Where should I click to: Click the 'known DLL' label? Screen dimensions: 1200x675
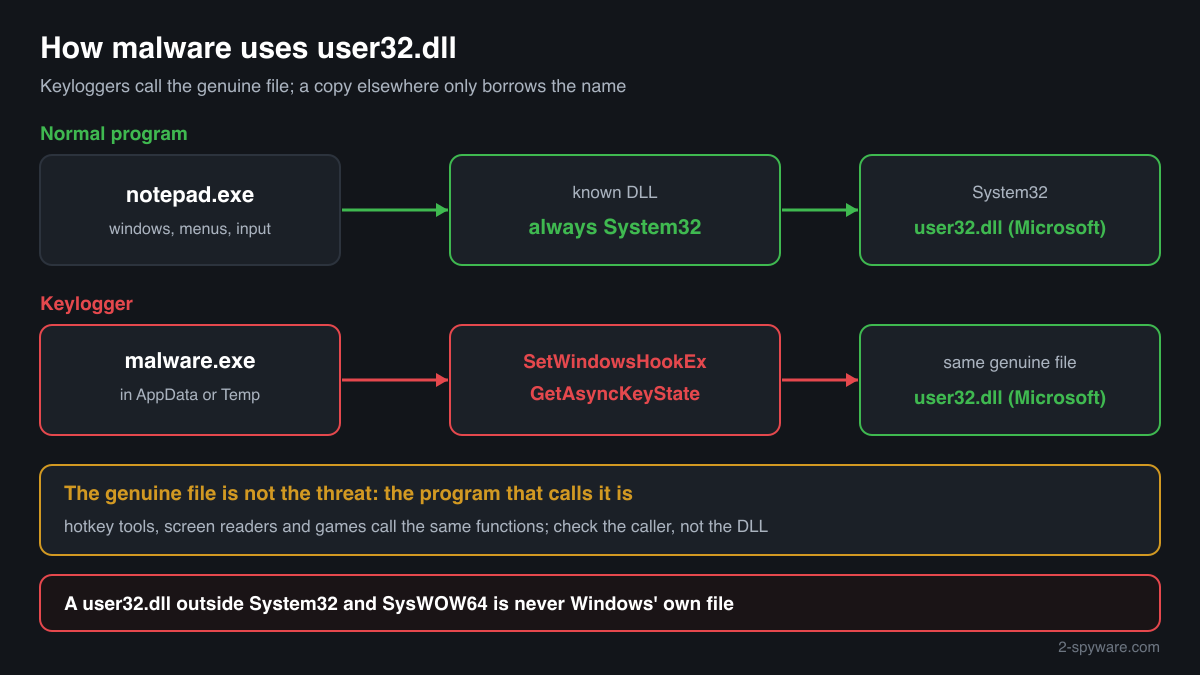[x=615, y=192]
